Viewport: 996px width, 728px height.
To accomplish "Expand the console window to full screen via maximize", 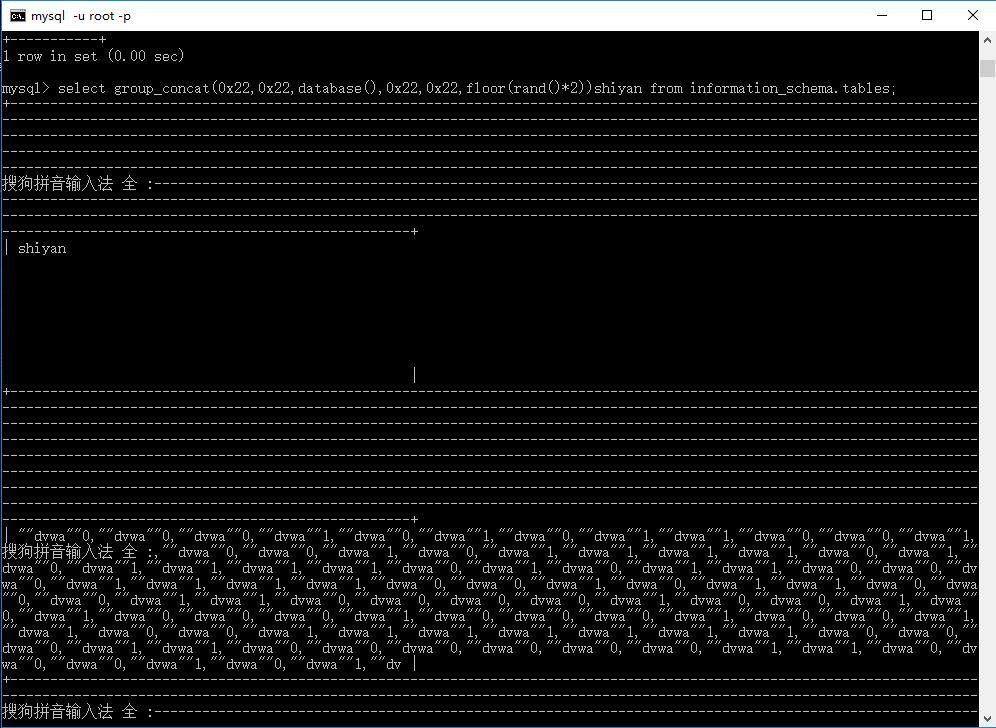I will point(926,15).
